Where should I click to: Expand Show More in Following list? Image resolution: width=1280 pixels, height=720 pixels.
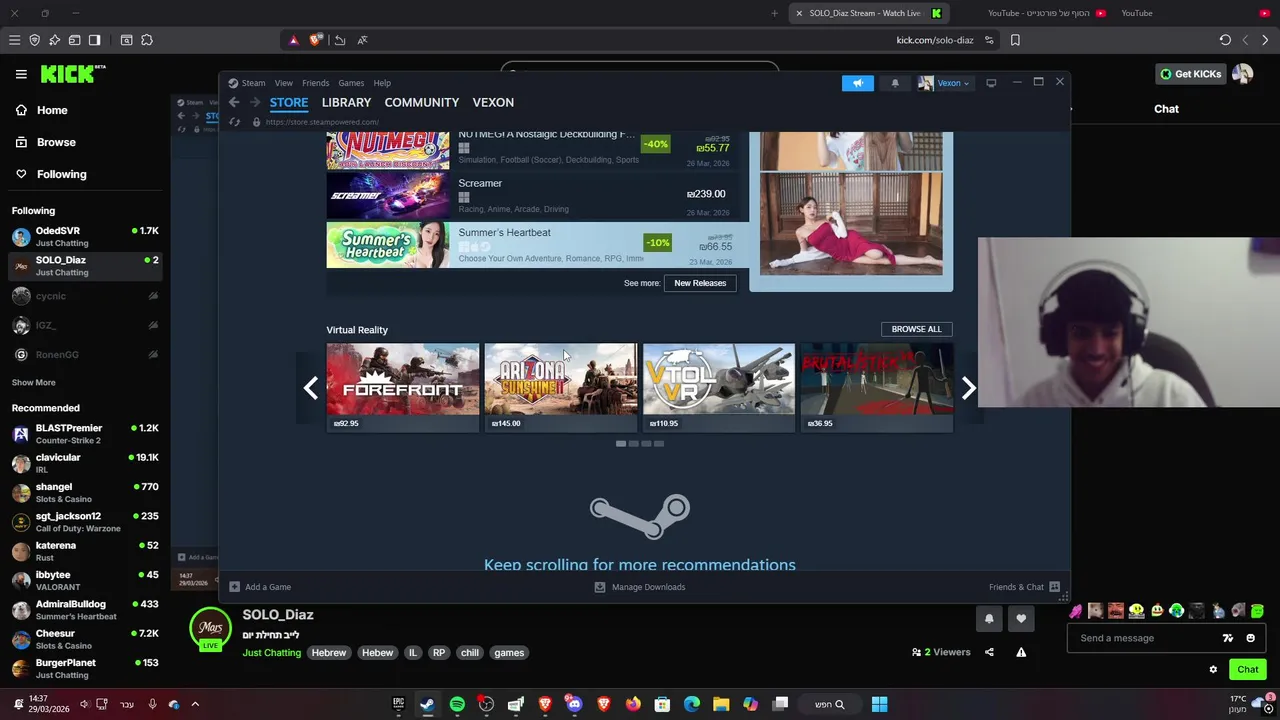(x=33, y=382)
